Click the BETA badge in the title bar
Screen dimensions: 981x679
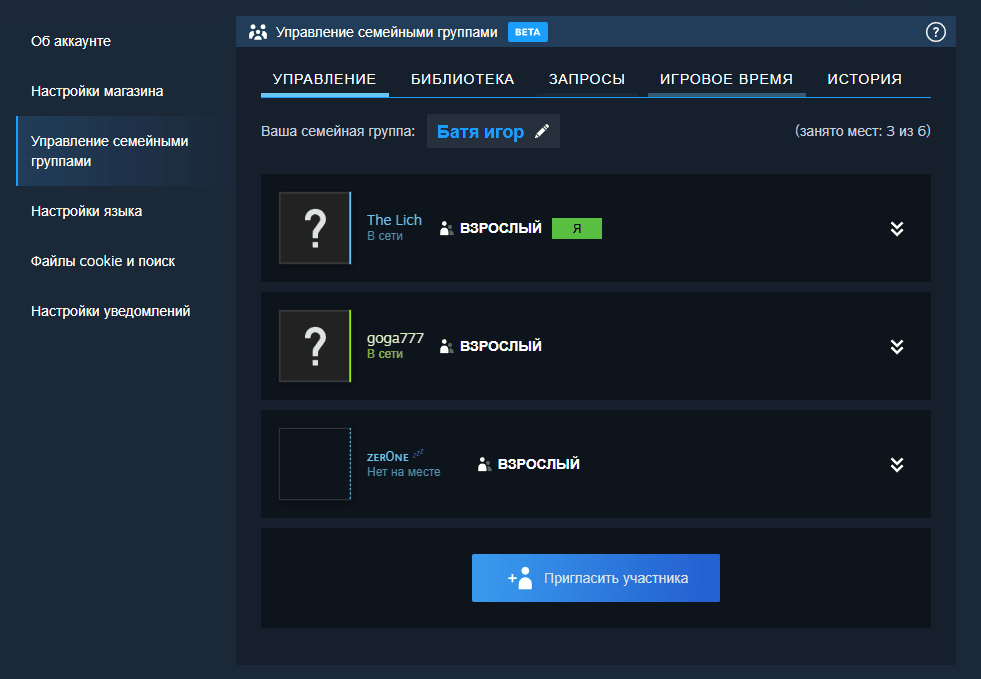point(527,31)
